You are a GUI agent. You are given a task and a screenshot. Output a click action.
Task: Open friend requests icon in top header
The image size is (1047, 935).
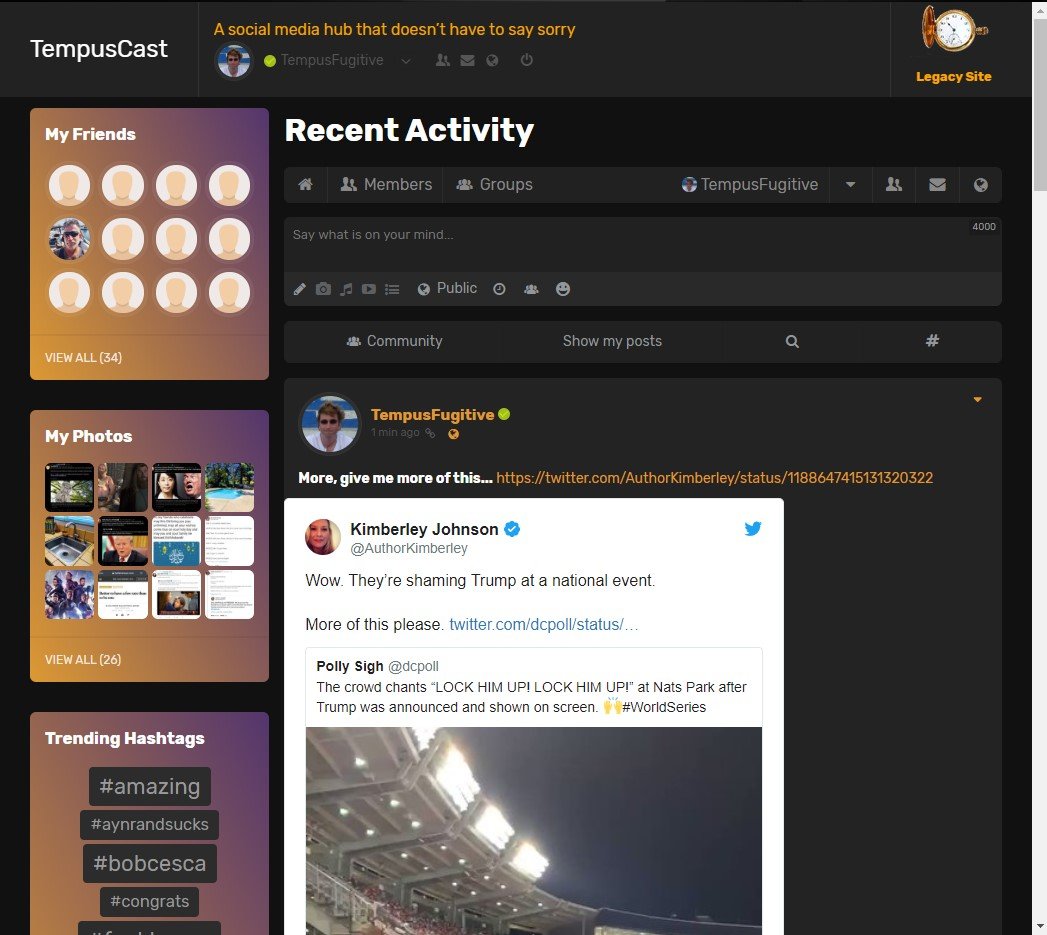pos(442,60)
